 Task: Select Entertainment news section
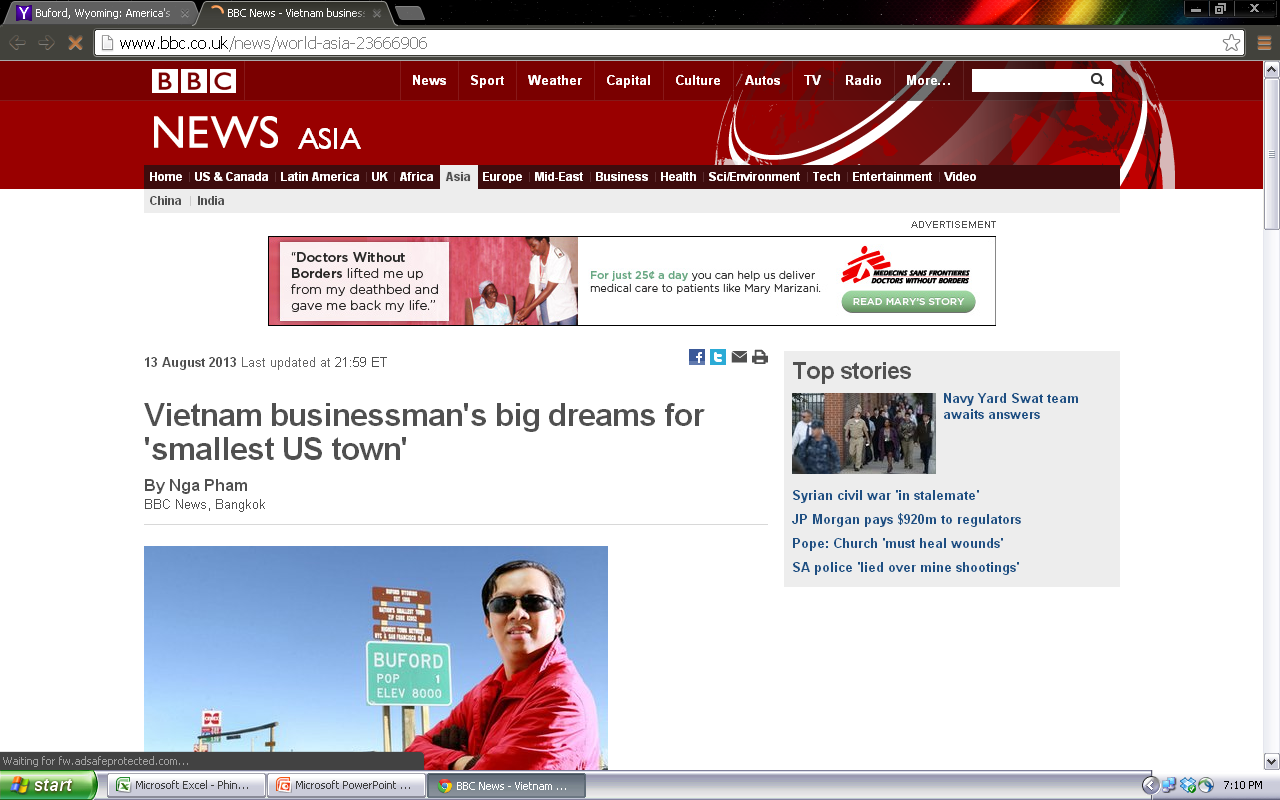click(x=892, y=177)
